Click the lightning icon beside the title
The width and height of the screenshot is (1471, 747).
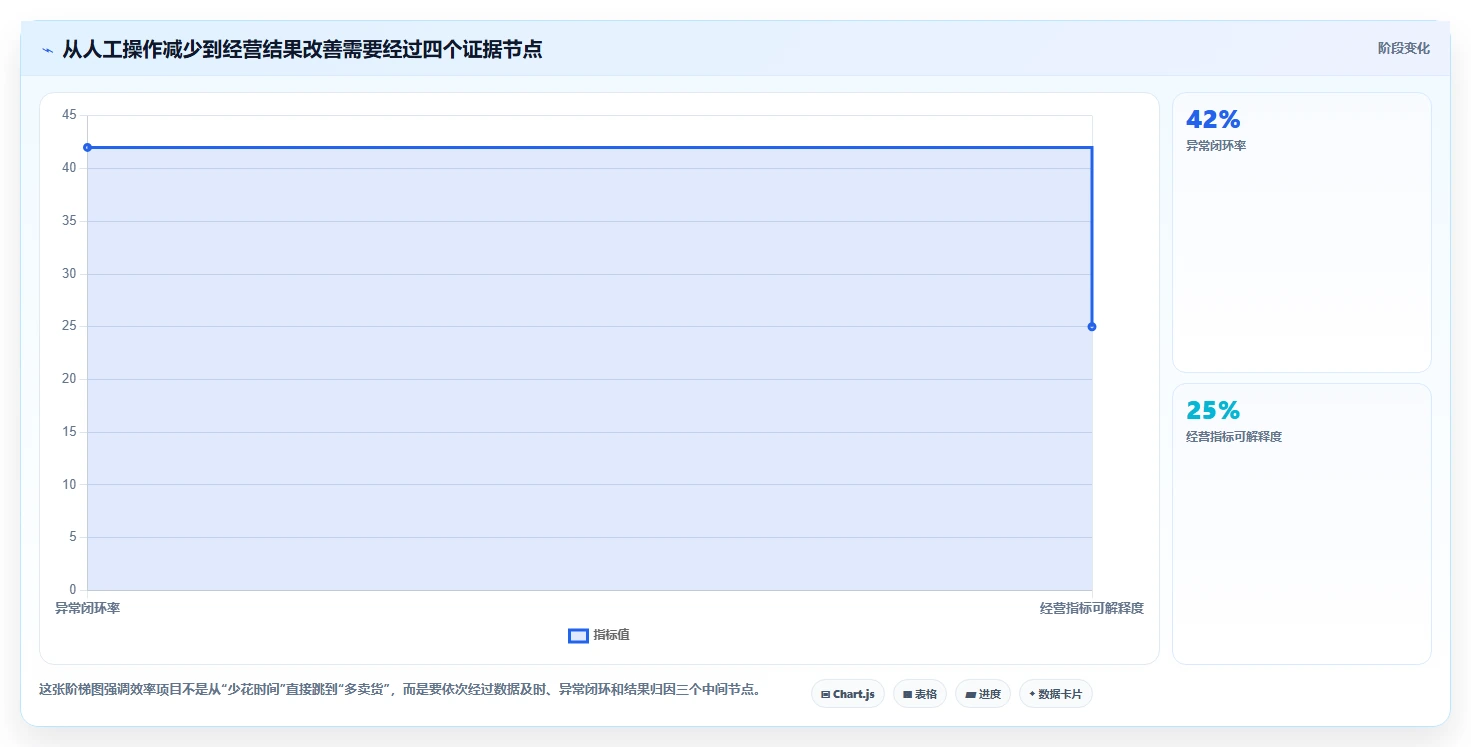point(47,49)
